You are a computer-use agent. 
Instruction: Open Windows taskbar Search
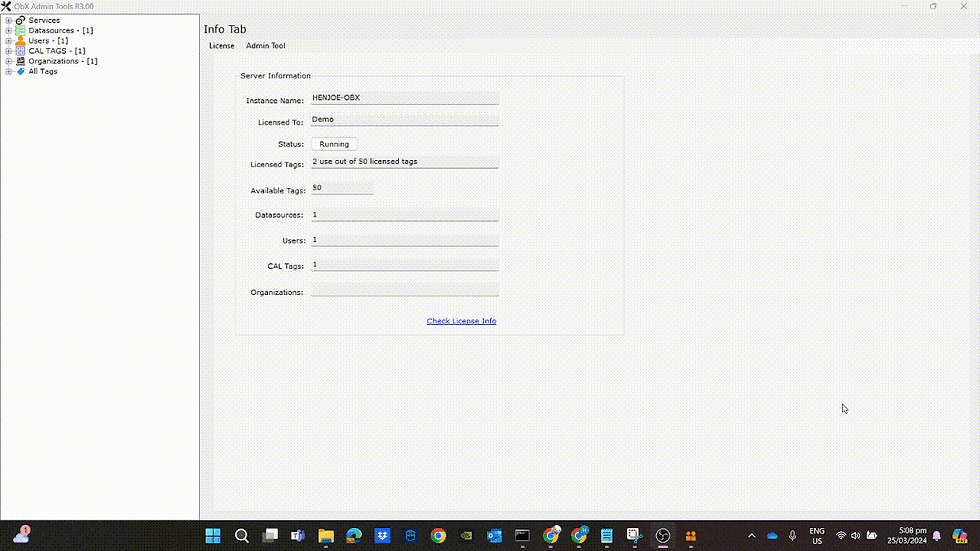coord(242,535)
